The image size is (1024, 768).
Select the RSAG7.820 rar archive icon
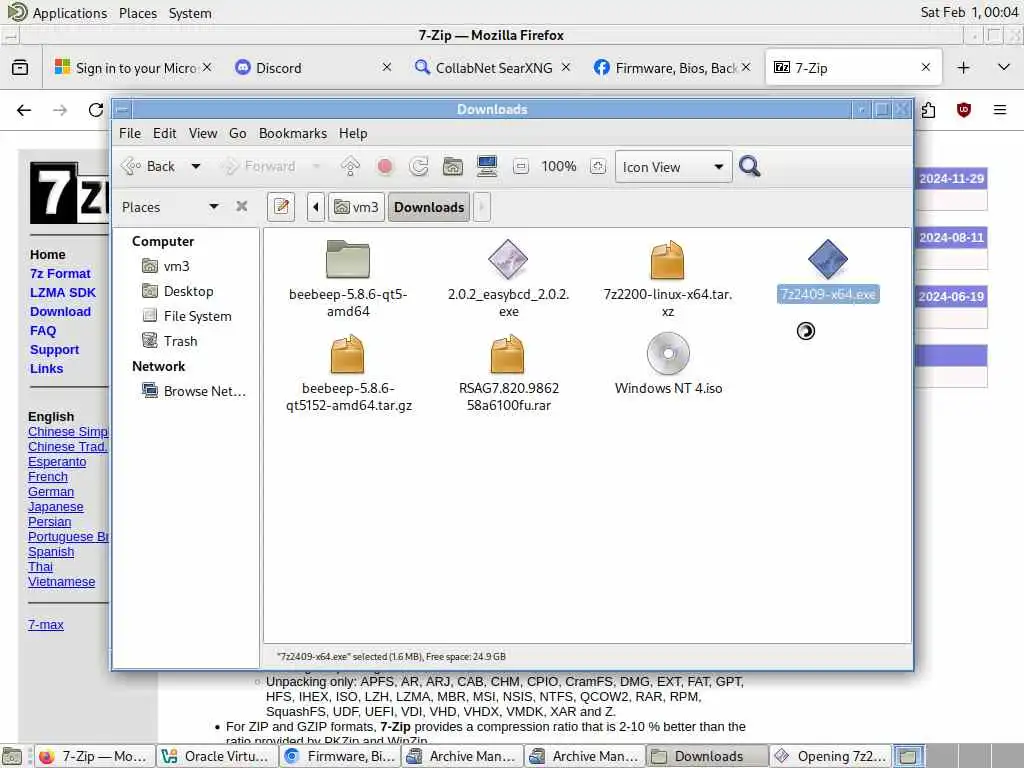(507, 353)
